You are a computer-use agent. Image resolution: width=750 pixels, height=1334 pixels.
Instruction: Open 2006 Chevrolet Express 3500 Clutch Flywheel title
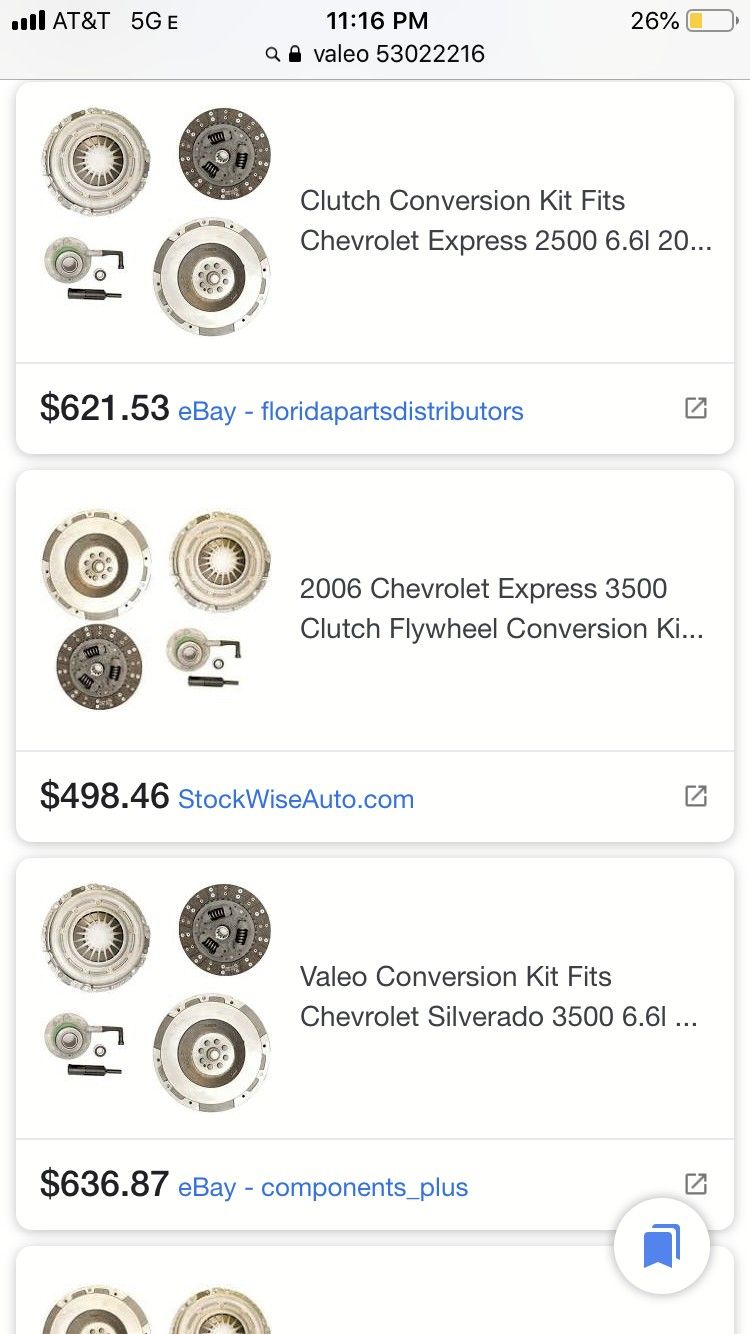501,609
